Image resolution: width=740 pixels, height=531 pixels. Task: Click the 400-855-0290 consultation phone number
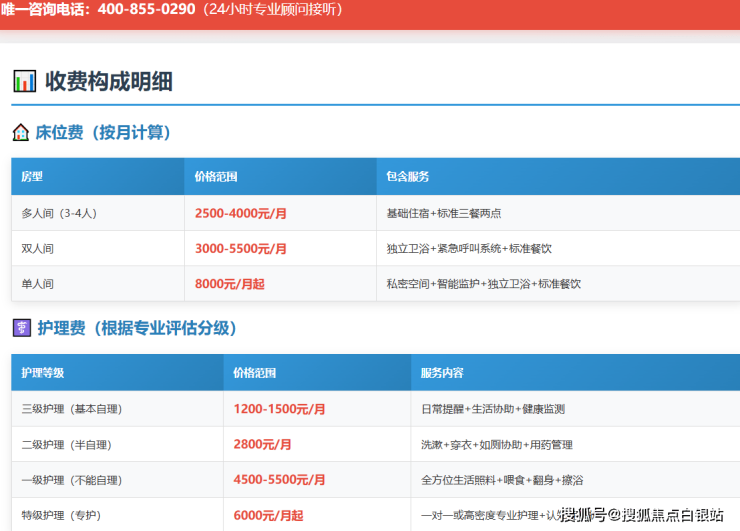pyautogui.click(x=146, y=9)
